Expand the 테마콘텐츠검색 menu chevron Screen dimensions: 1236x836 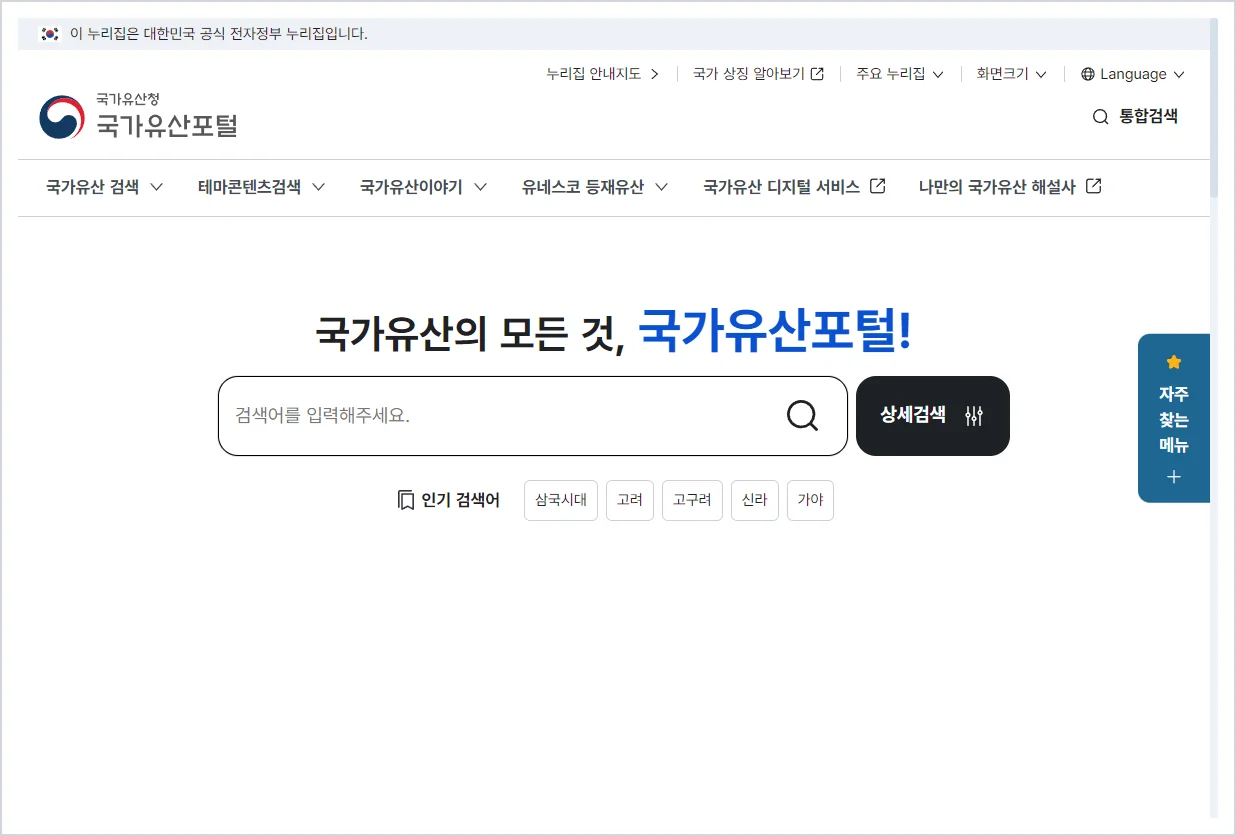pyautogui.click(x=318, y=187)
